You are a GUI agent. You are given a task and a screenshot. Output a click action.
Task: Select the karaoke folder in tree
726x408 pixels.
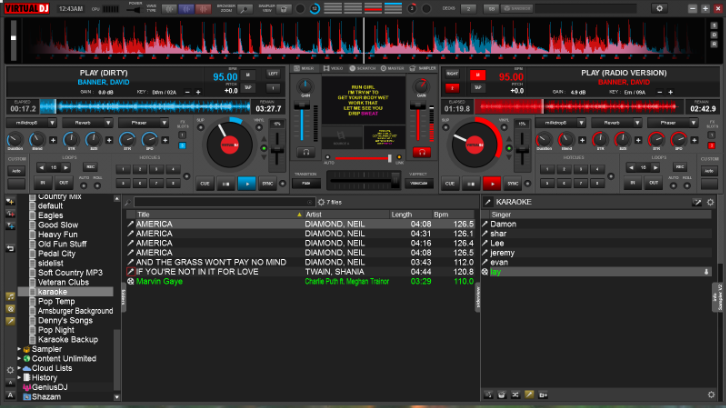[52, 292]
